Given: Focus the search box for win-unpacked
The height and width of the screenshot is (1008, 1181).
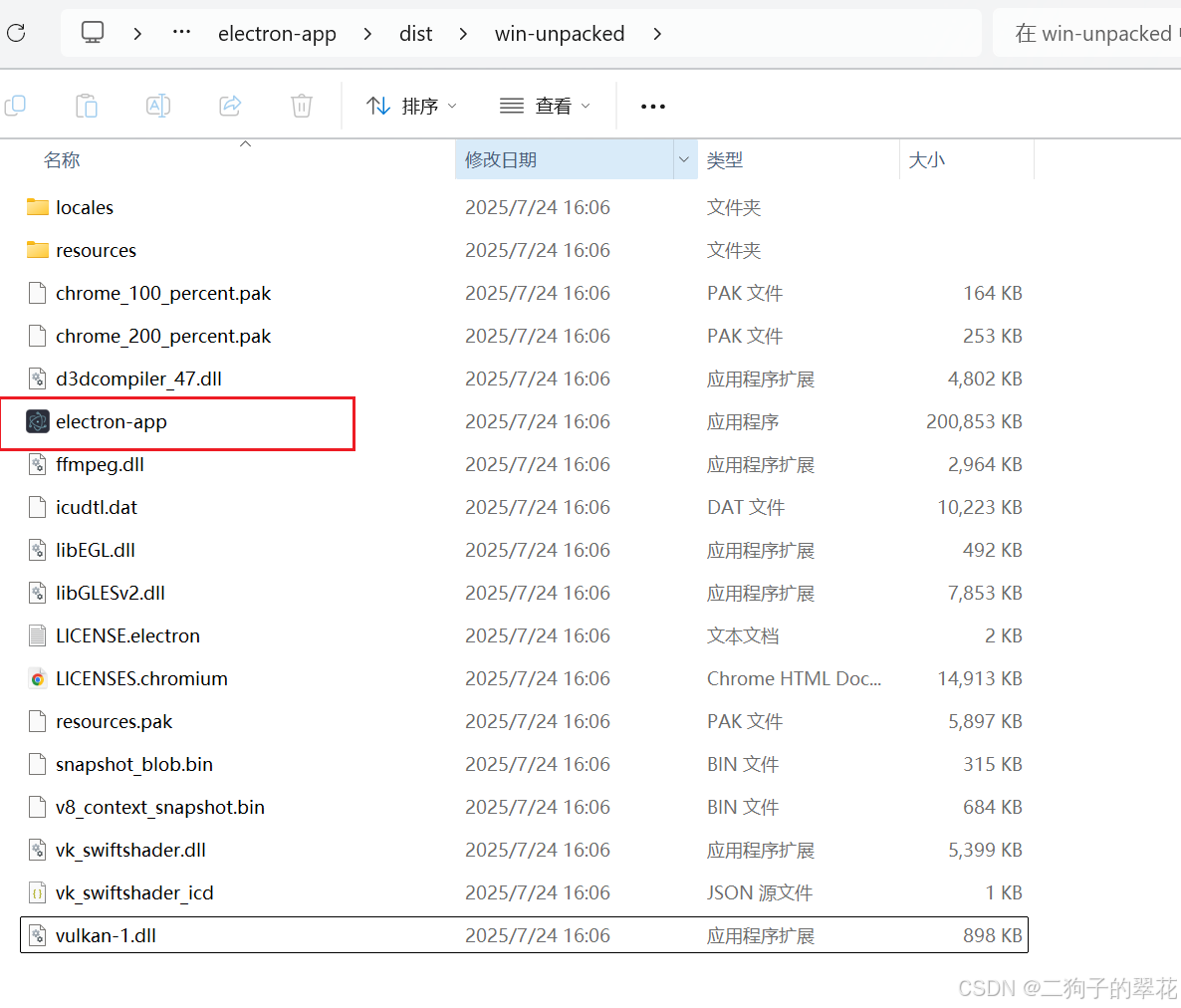Looking at the screenshot, I should (1086, 33).
